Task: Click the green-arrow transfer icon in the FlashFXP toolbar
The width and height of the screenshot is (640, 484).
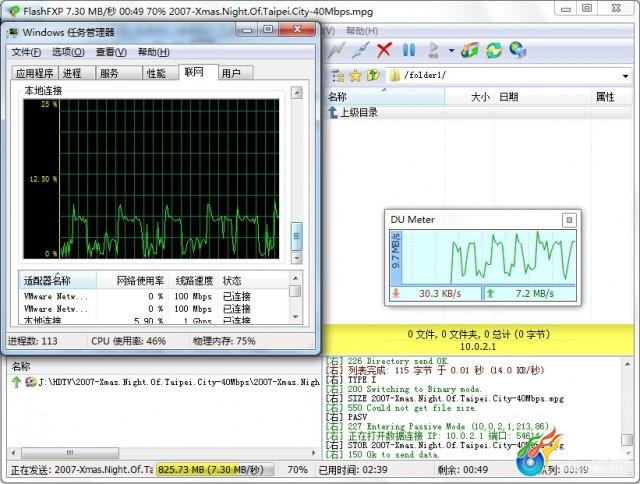Action: (x=469, y=50)
